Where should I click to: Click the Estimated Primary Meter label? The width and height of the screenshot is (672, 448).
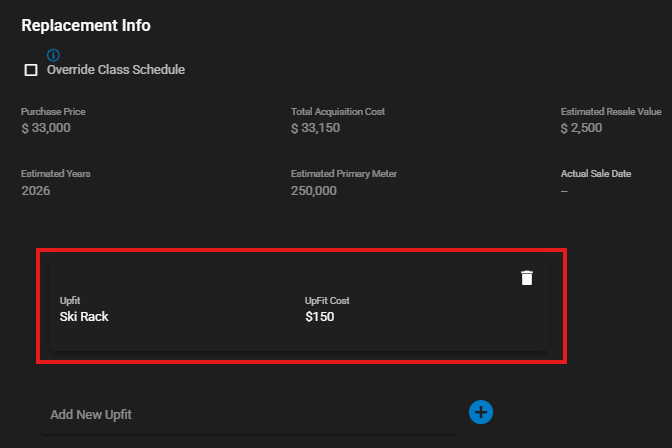tap(343, 174)
